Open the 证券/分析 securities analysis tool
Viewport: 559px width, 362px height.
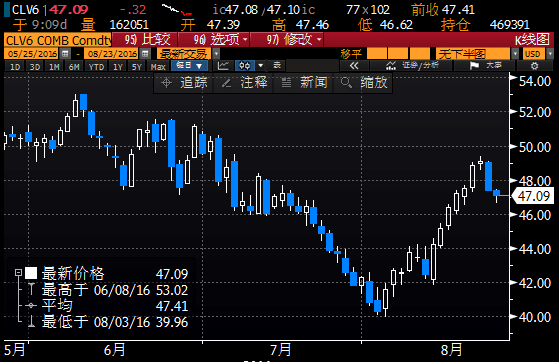(412, 66)
